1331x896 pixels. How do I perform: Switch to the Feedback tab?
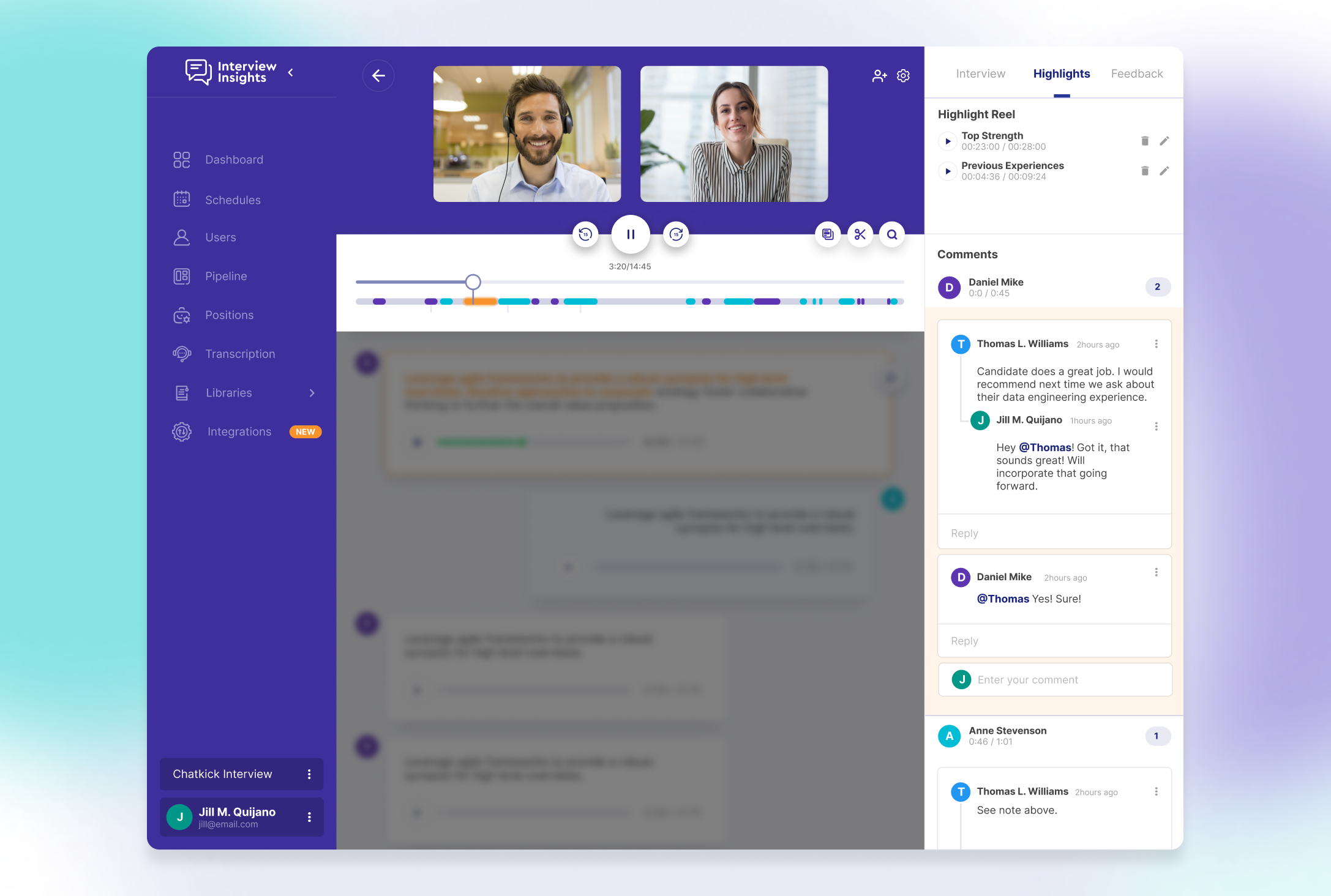1136,73
